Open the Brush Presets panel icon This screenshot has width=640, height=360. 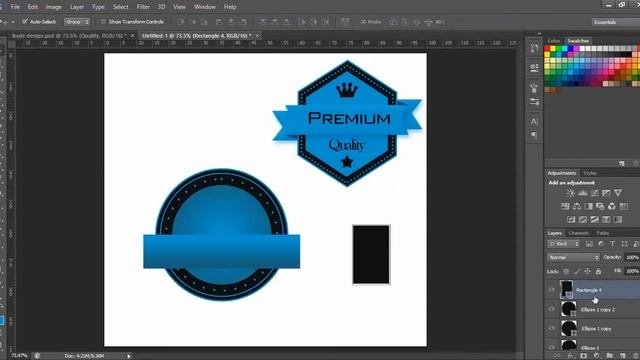534,102
